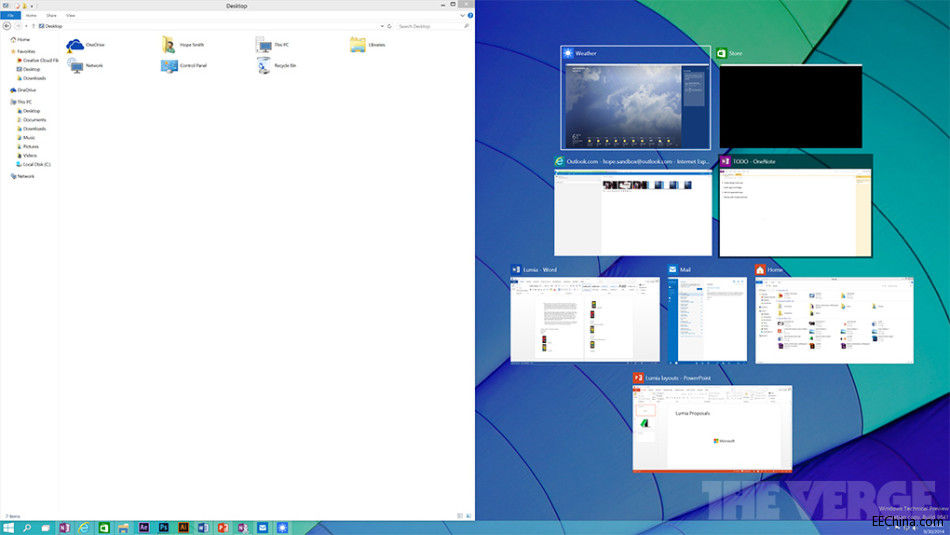Open Explorer Help question mark icon
950x535 pixels.
pyautogui.click(x=470, y=15)
